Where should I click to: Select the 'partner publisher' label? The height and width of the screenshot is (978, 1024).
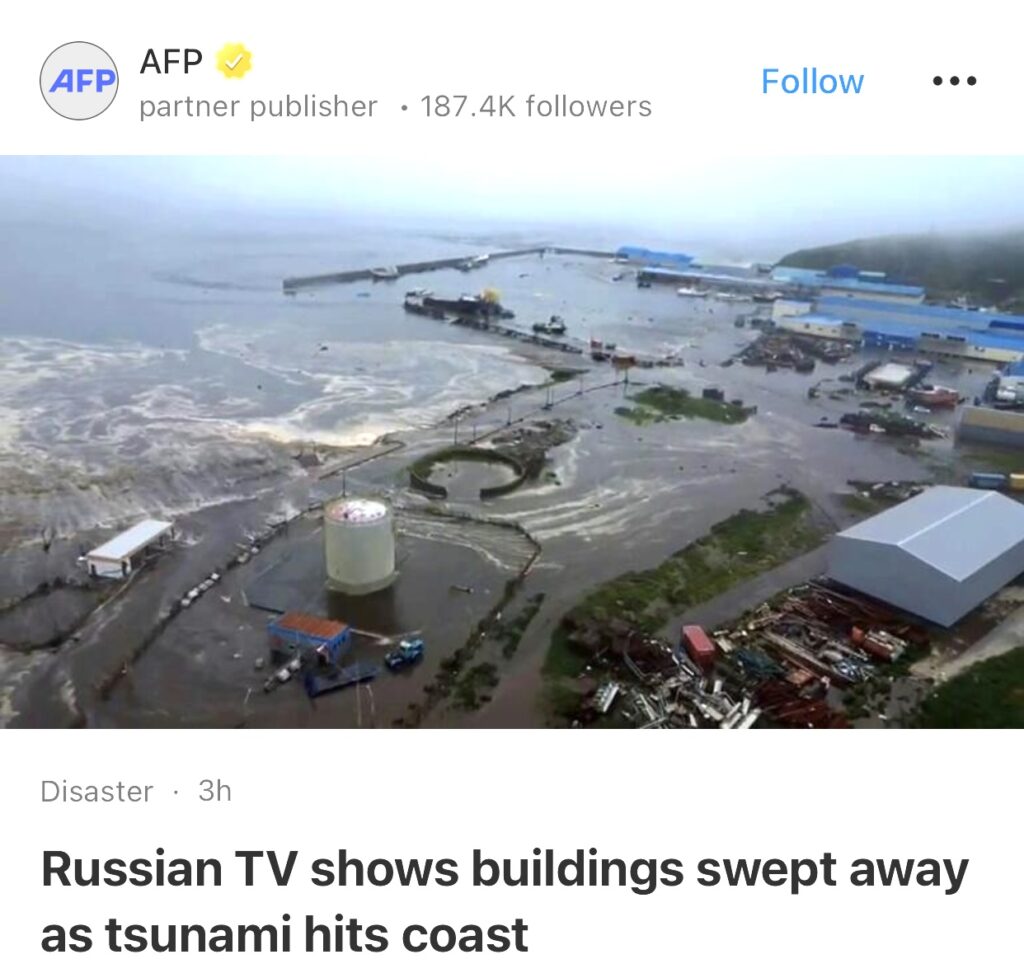(259, 106)
